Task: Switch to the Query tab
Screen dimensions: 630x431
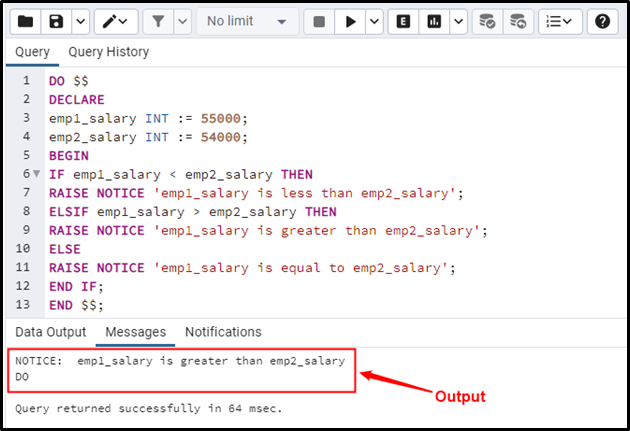Action: tap(33, 52)
